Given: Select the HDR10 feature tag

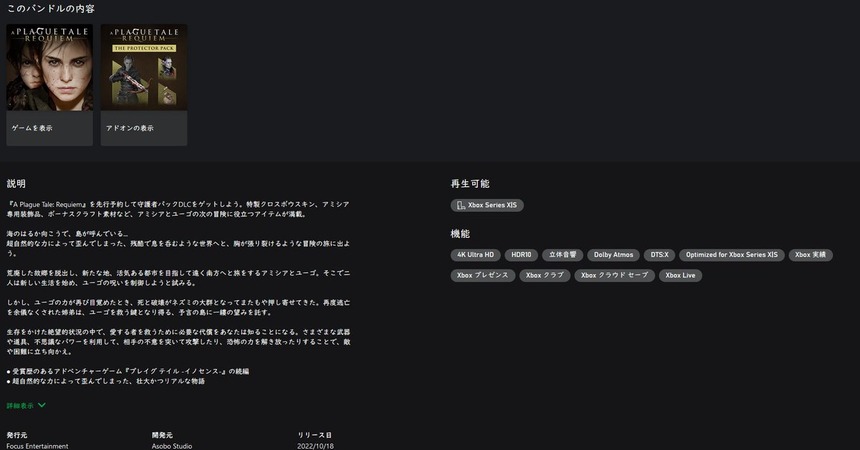Looking at the screenshot, I should (x=521, y=255).
